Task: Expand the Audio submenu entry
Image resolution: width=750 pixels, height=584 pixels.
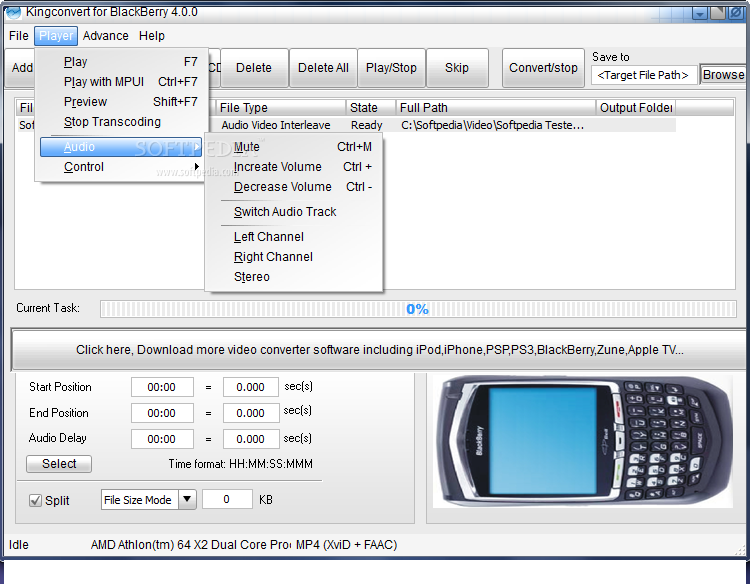Action: tap(121, 147)
